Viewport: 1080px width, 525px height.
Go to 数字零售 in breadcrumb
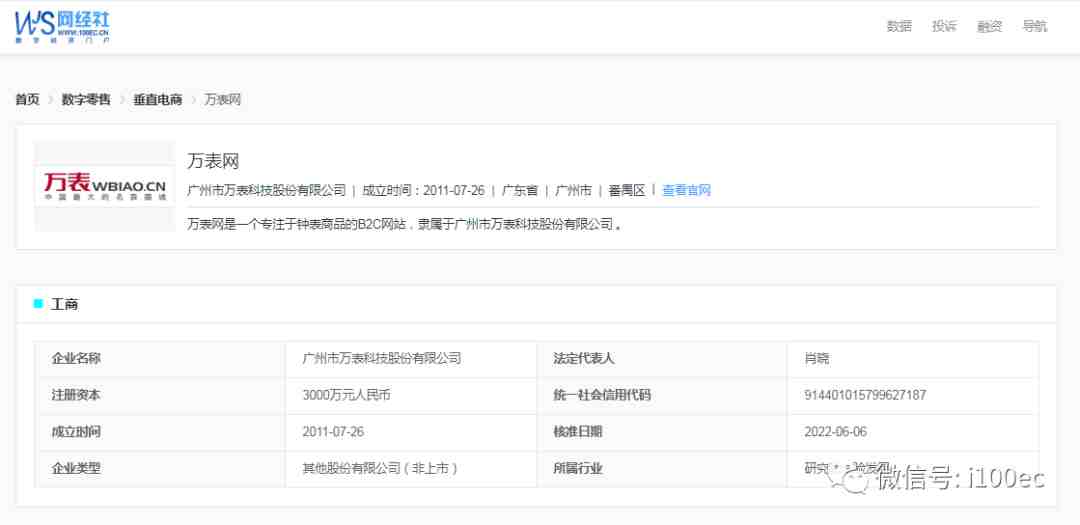click(x=86, y=99)
